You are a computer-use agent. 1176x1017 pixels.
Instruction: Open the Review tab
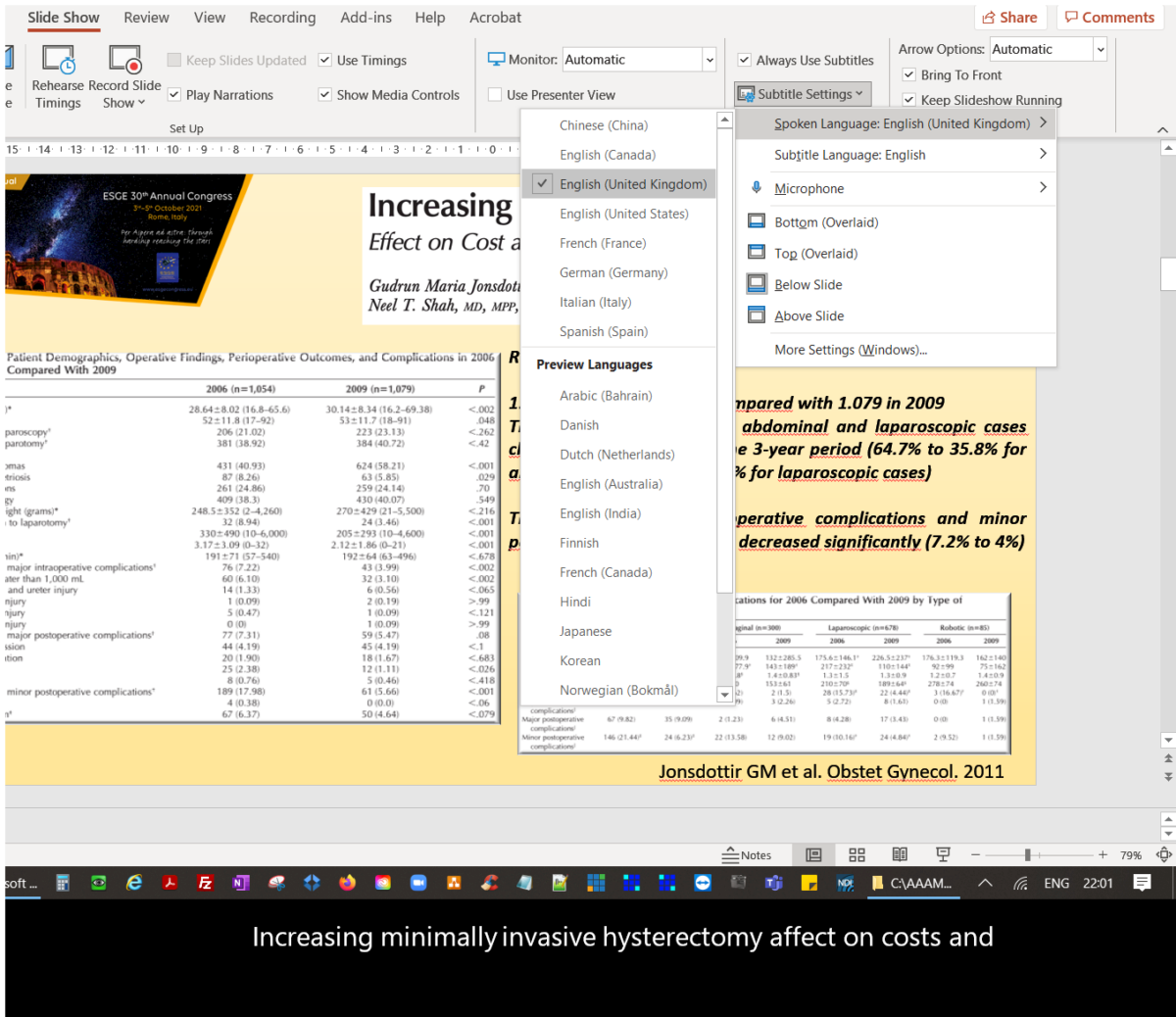click(x=146, y=18)
